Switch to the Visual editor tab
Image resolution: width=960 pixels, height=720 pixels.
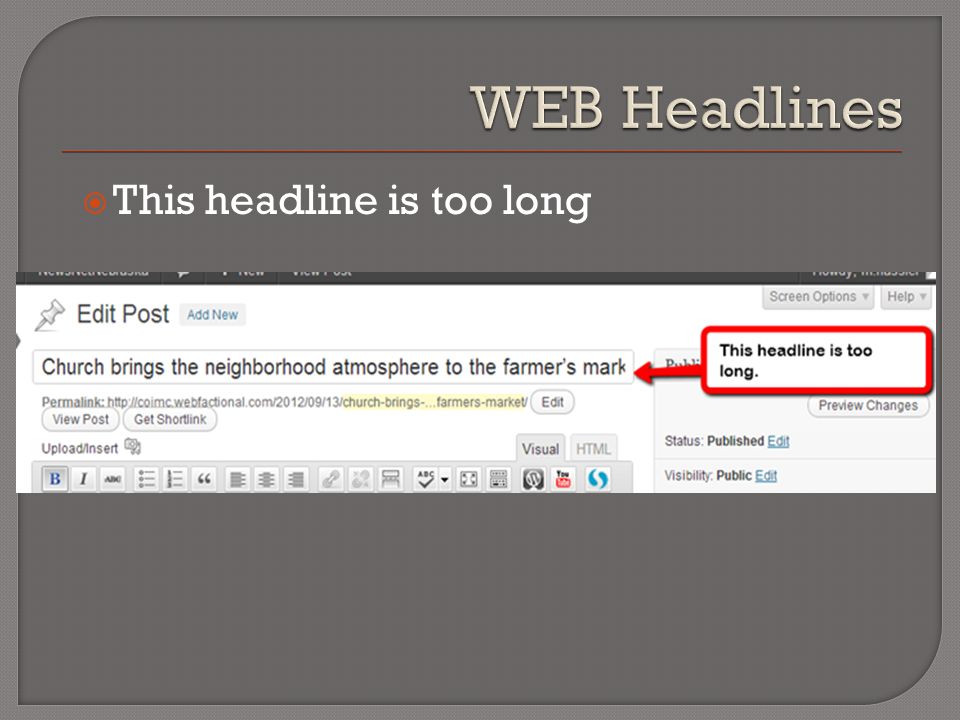pyautogui.click(x=540, y=449)
